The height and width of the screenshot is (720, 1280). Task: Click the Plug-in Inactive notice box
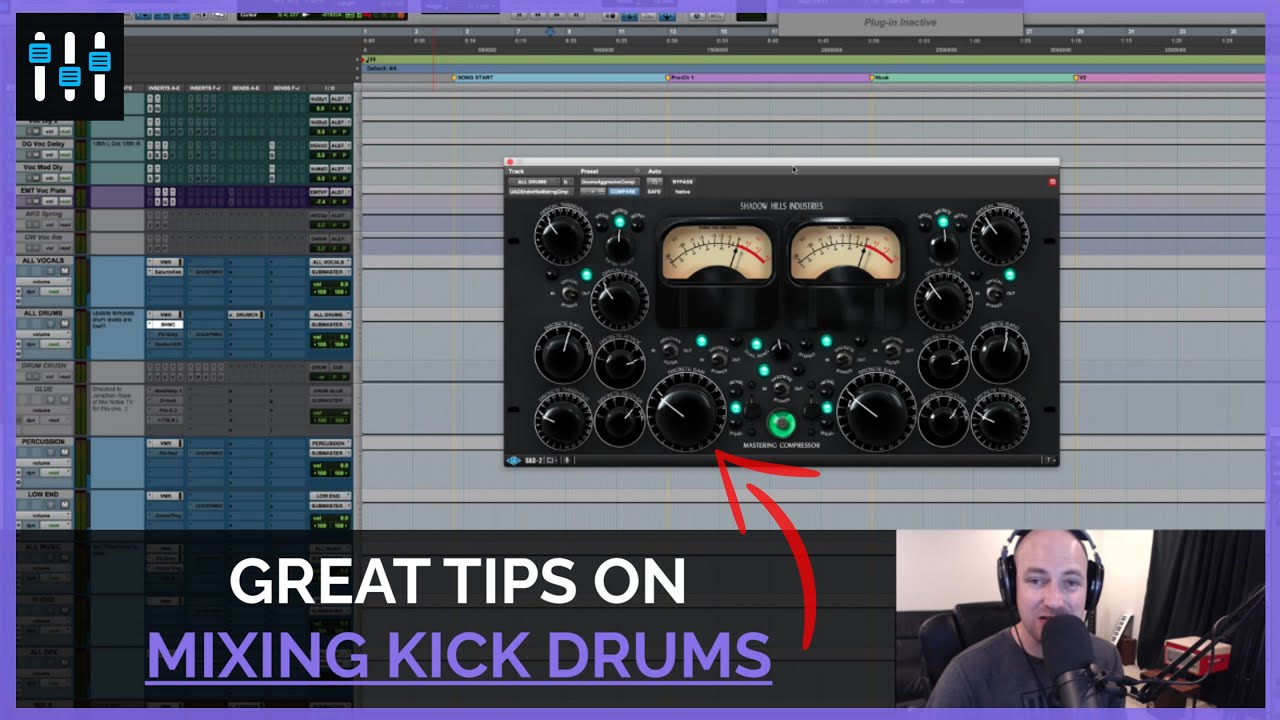click(900, 23)
